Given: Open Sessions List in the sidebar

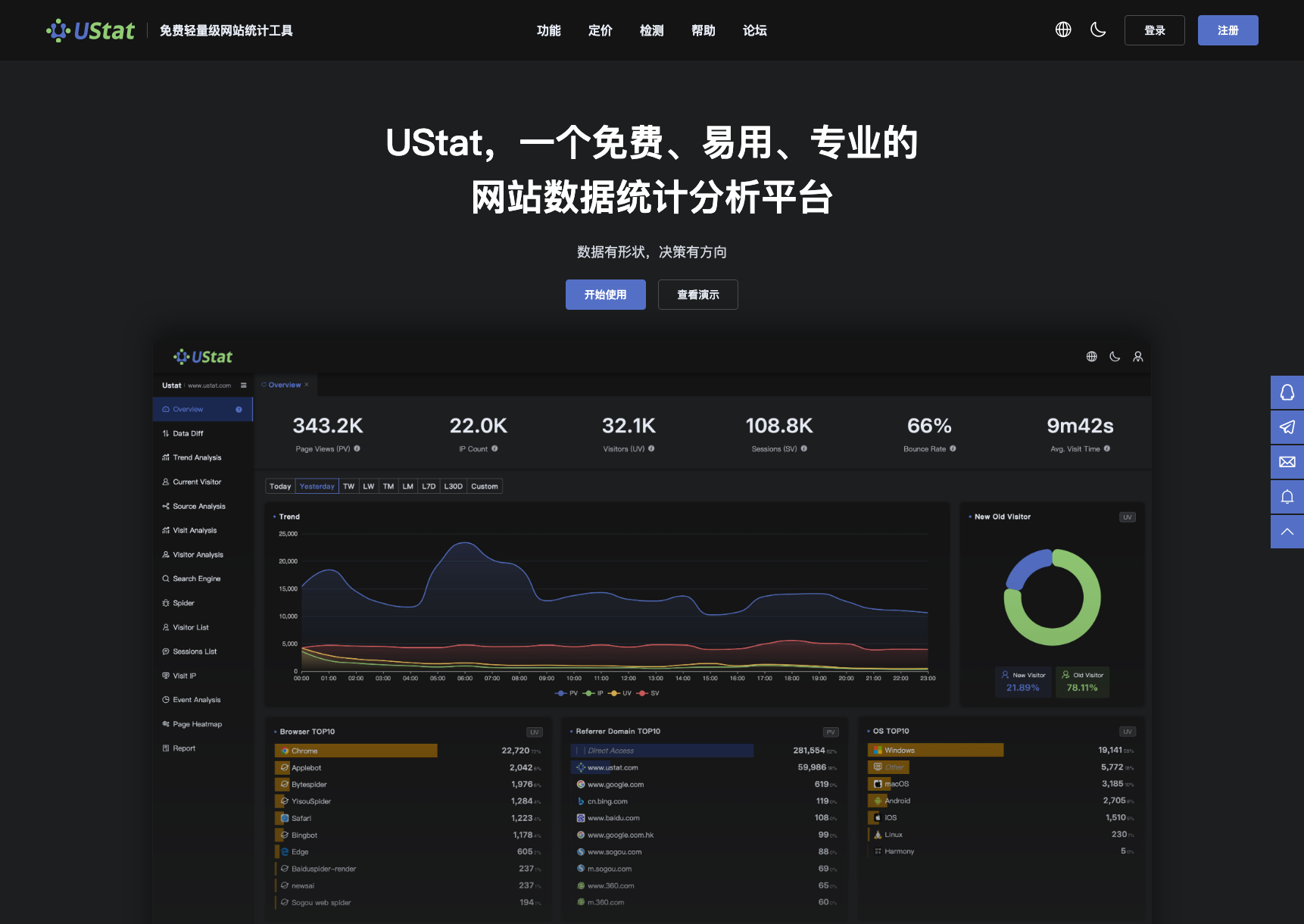Looking at the screenshot, I should tap(202, 651).
